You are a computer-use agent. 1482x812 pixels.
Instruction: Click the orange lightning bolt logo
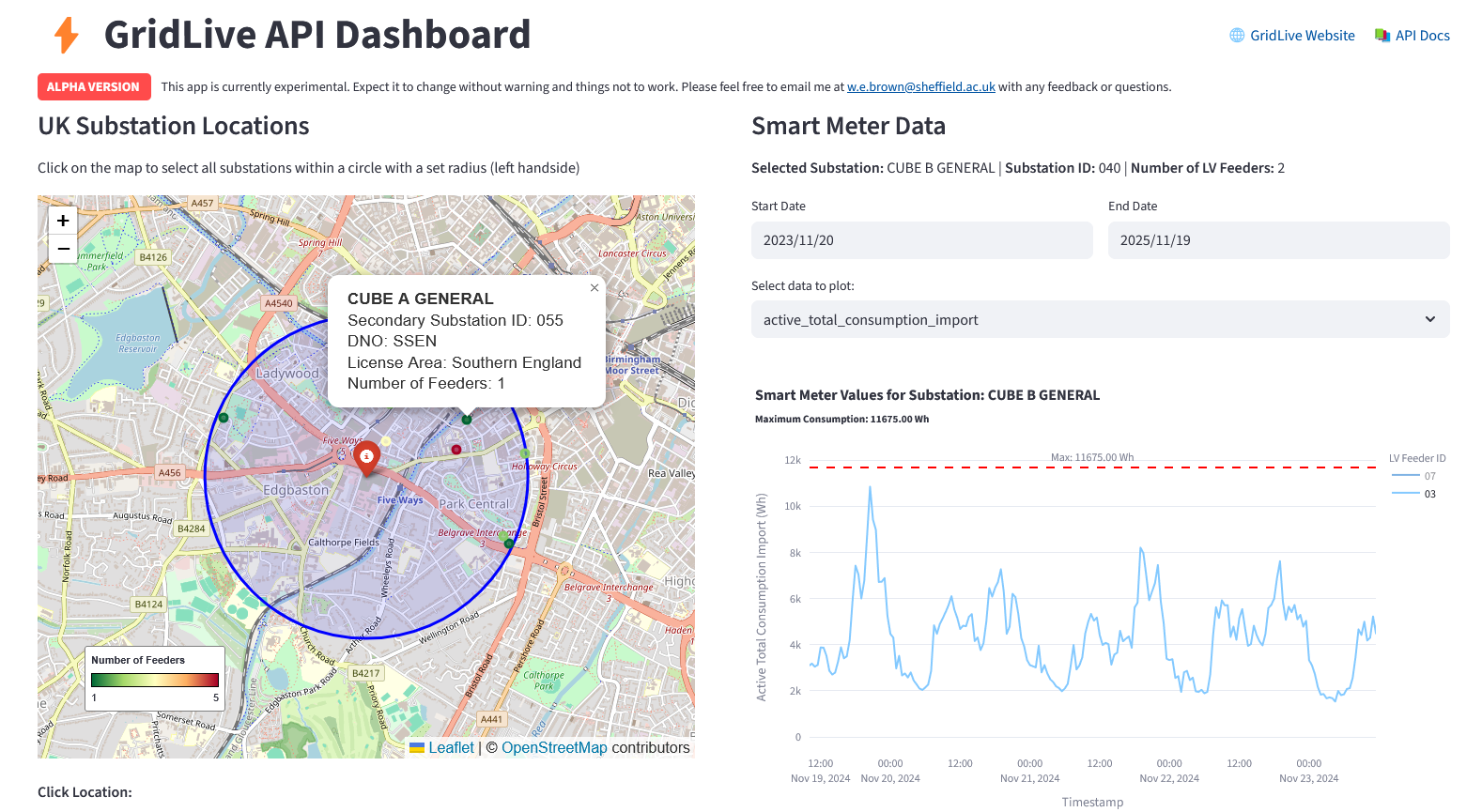coord(67,36)
